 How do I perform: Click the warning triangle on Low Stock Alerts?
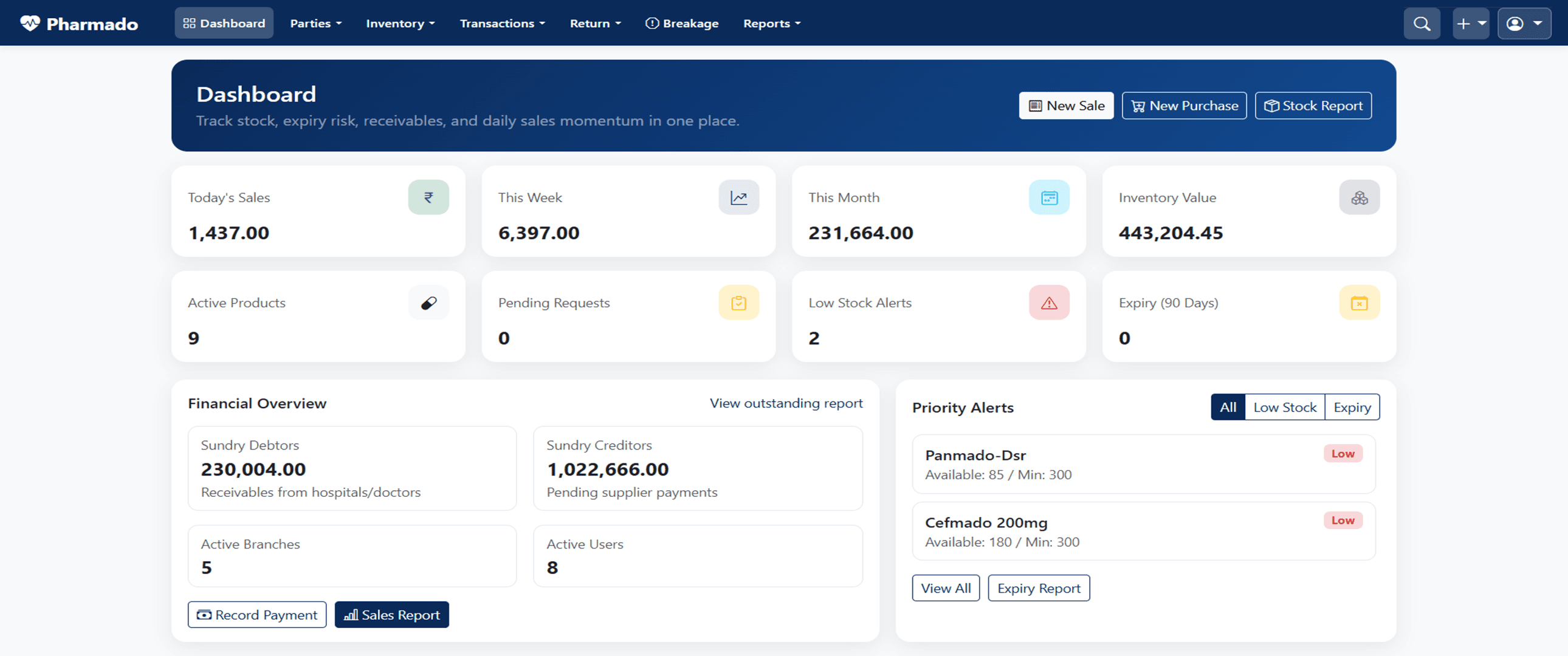[1049, 302]
